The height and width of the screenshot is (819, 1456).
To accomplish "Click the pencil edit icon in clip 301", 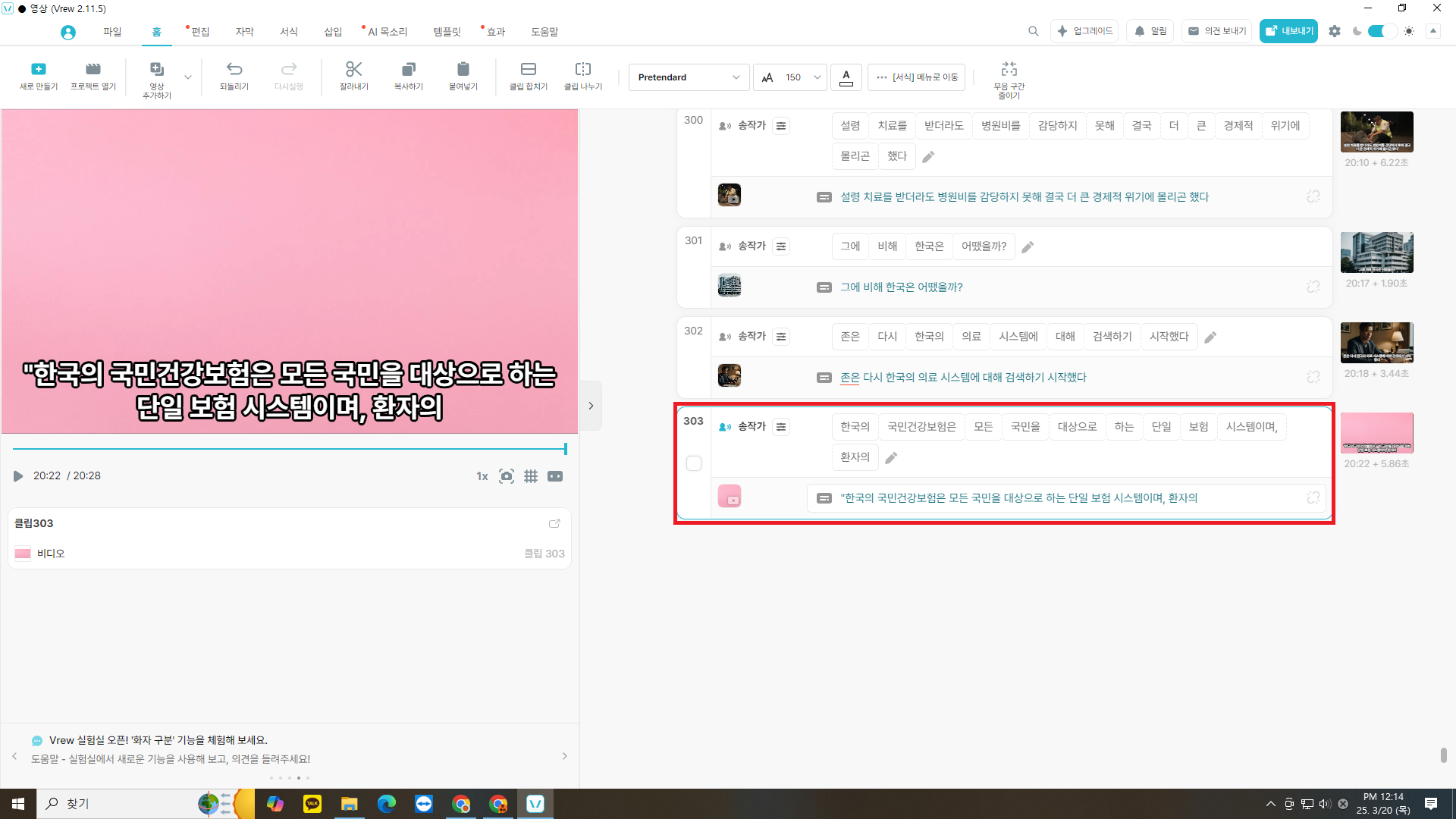I will coord(1028,247).
